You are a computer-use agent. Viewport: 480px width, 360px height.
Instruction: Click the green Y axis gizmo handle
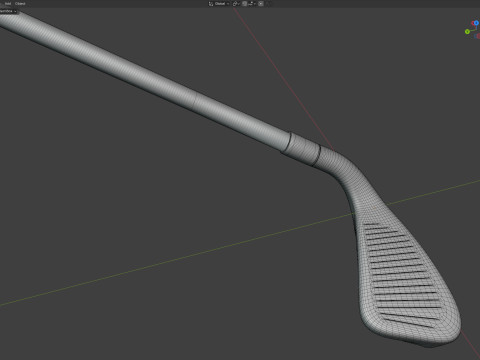coord(467,32)
